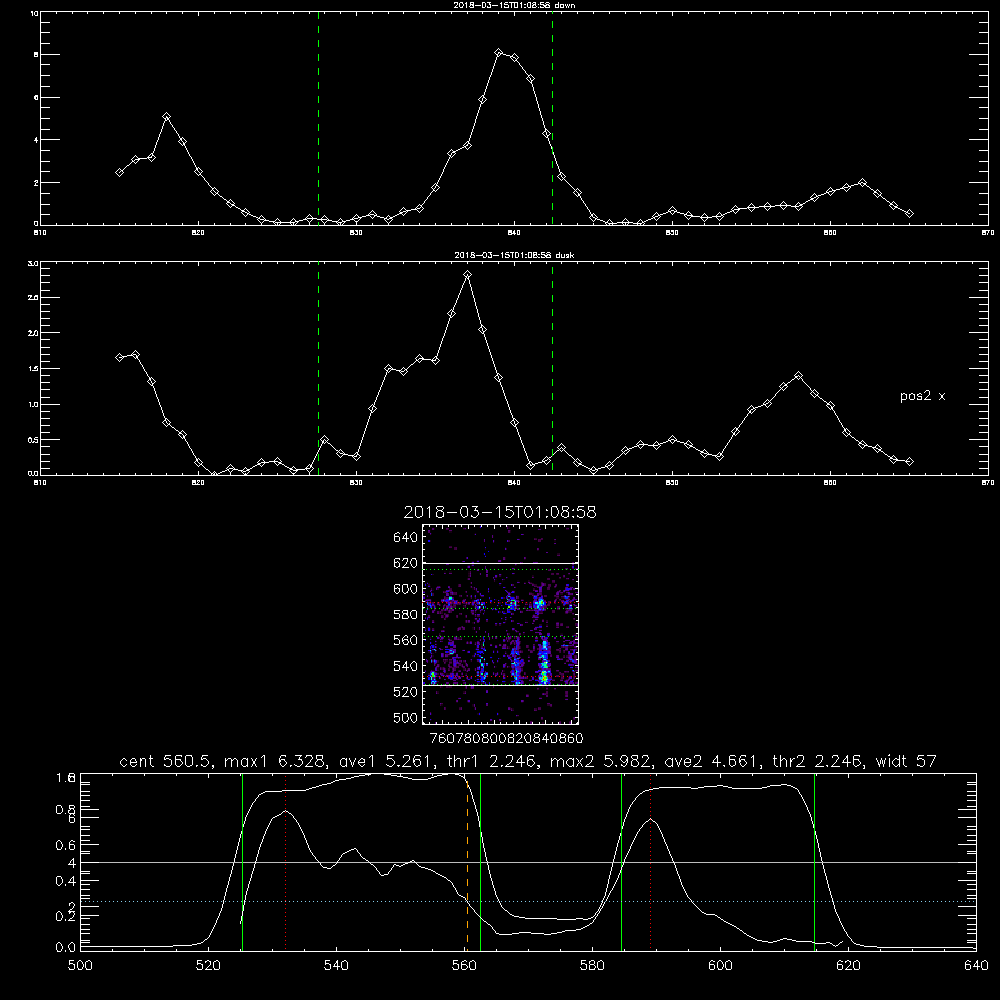Click the red dotted line near 589 in bottom plot
The image size is (1000, 1000).
pyautogui.click(x=651, y=862)
